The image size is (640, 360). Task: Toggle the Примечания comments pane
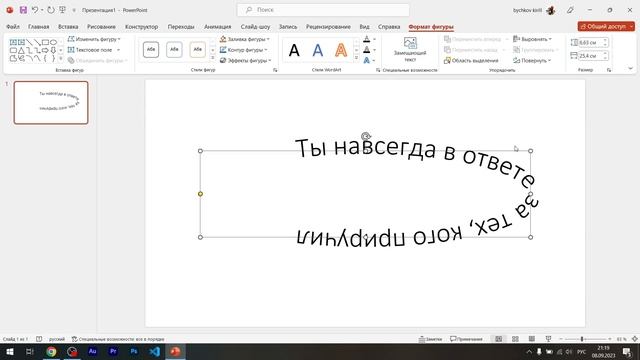point(466,339)
